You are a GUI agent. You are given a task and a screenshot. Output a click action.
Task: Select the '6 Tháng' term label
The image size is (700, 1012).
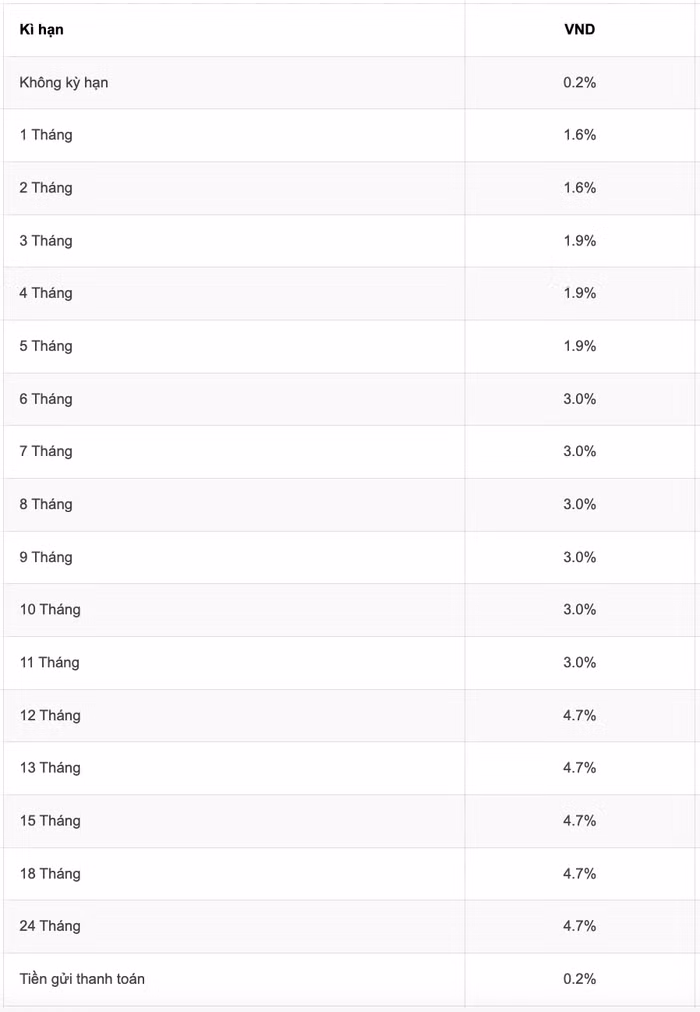pos(46,399)
